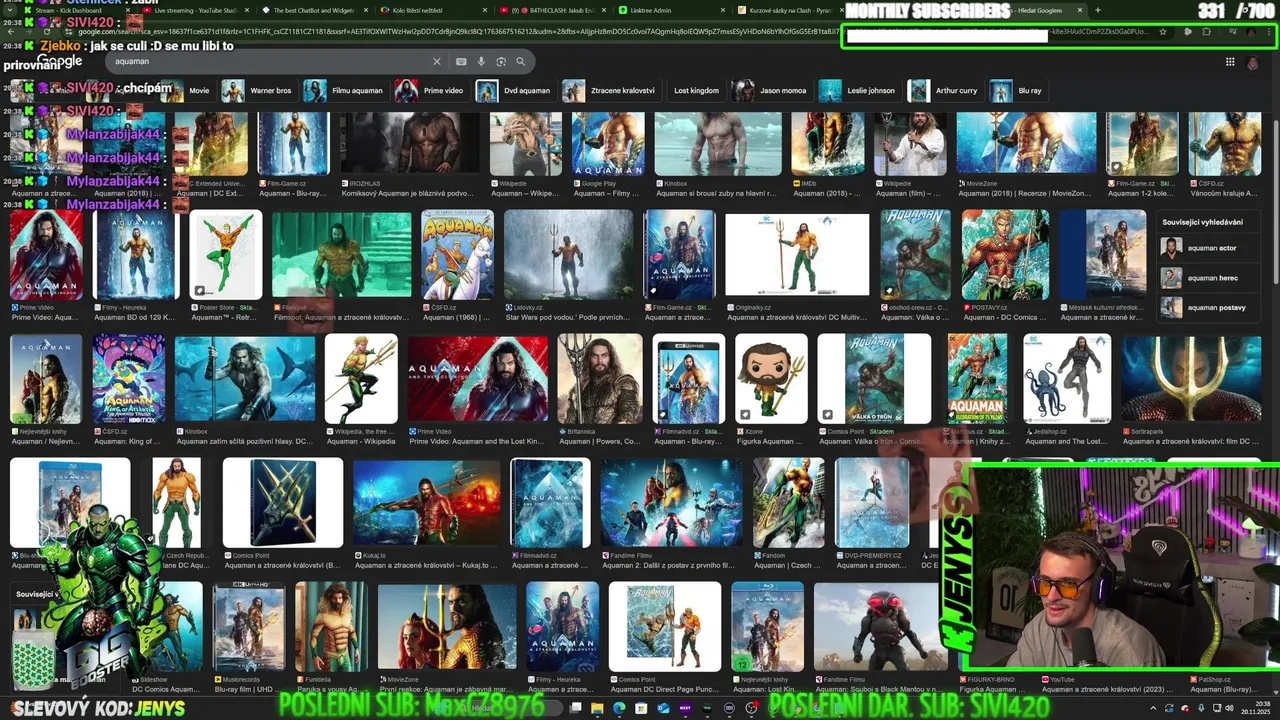Viewport: 1280px width, 720px height.
Task: Open File Explorer from the taskbar
Action: tap(597, 708)
